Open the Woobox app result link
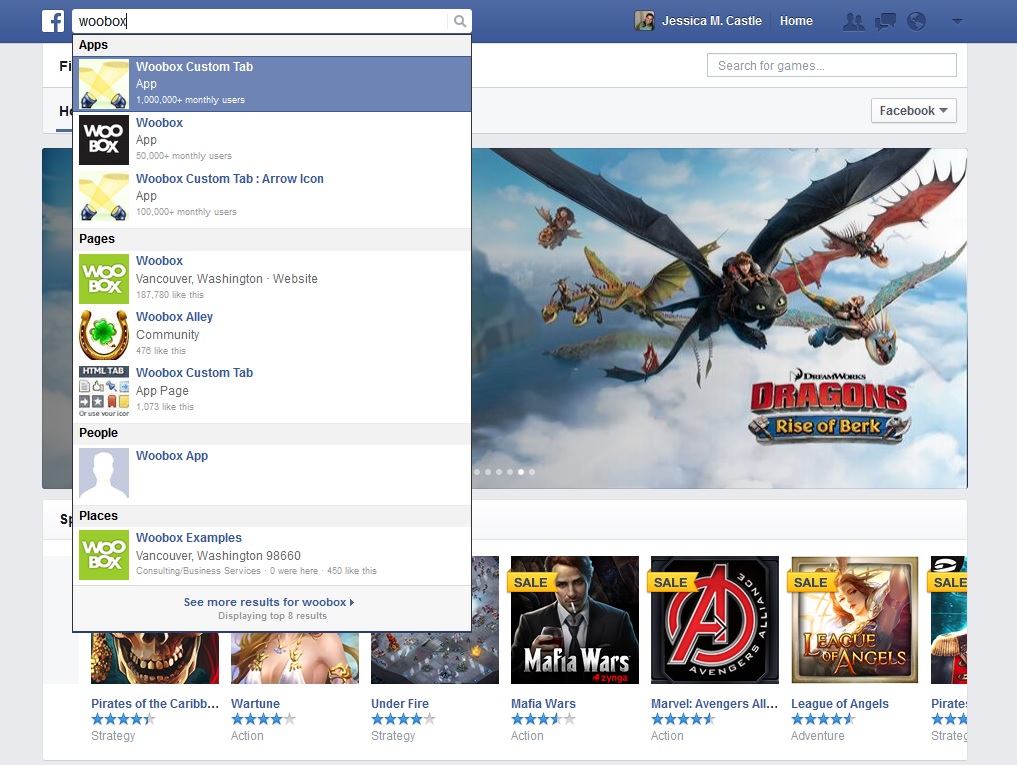 (x=159, y=123)
